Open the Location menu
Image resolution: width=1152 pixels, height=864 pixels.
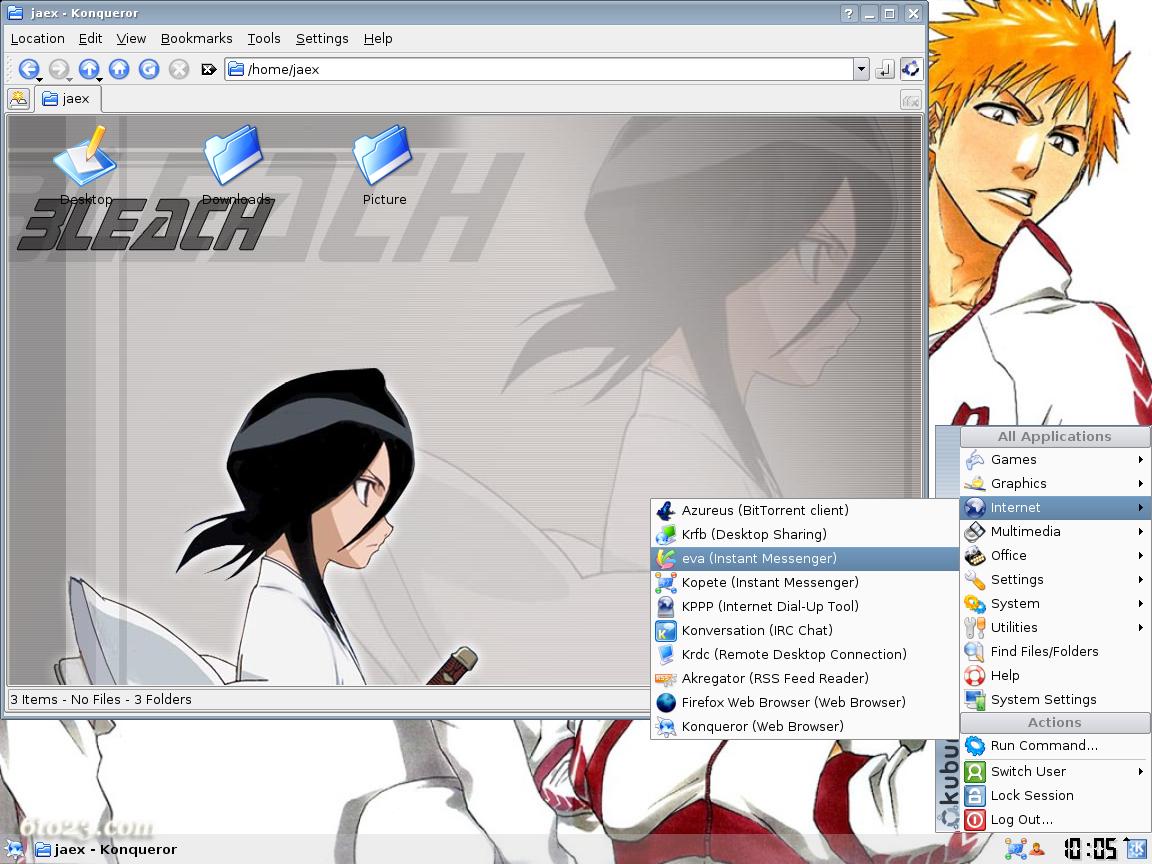[x=37, y=39]
